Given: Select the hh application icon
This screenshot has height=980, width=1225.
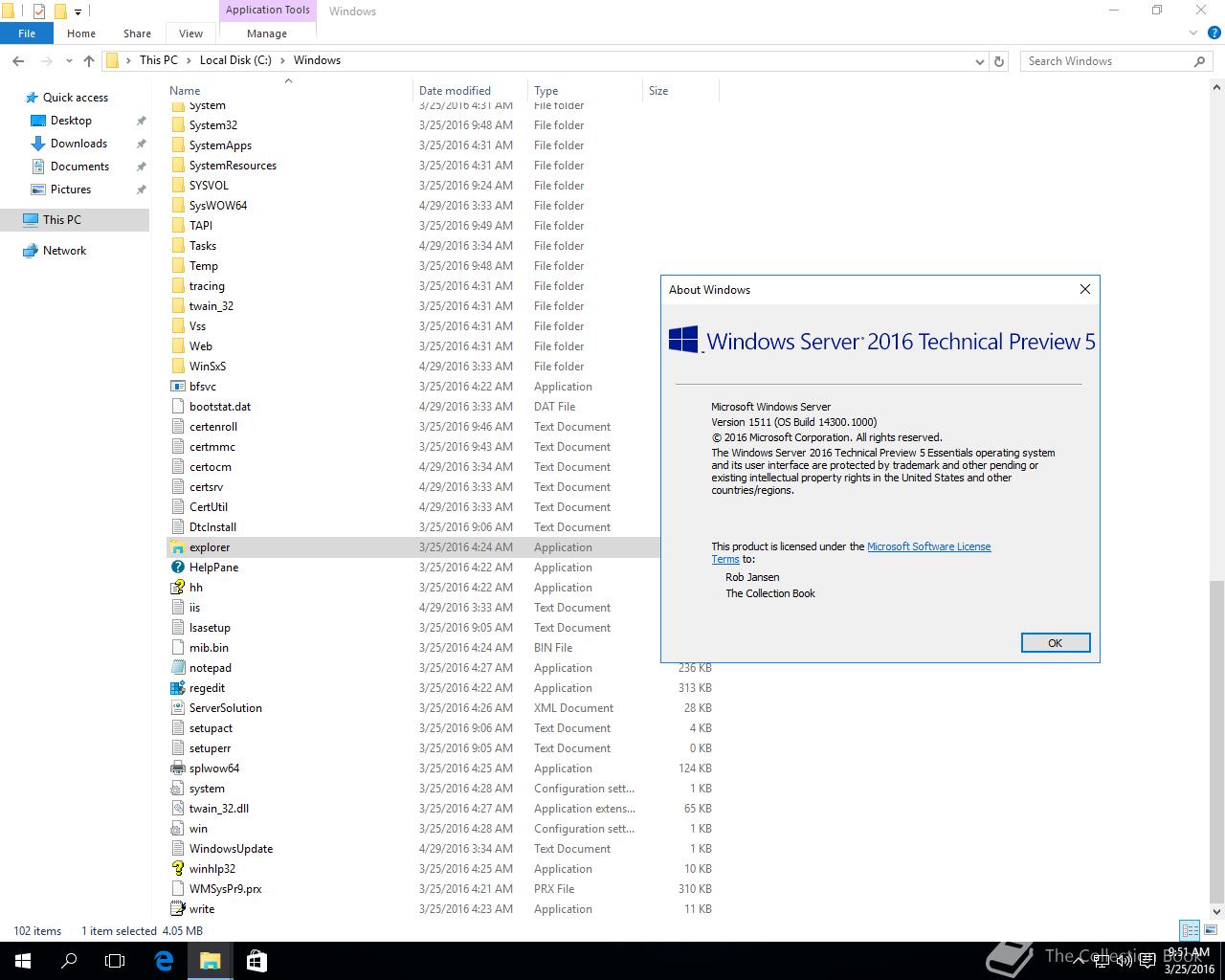Looking at the screenshot, I should (x=177, y=588).
